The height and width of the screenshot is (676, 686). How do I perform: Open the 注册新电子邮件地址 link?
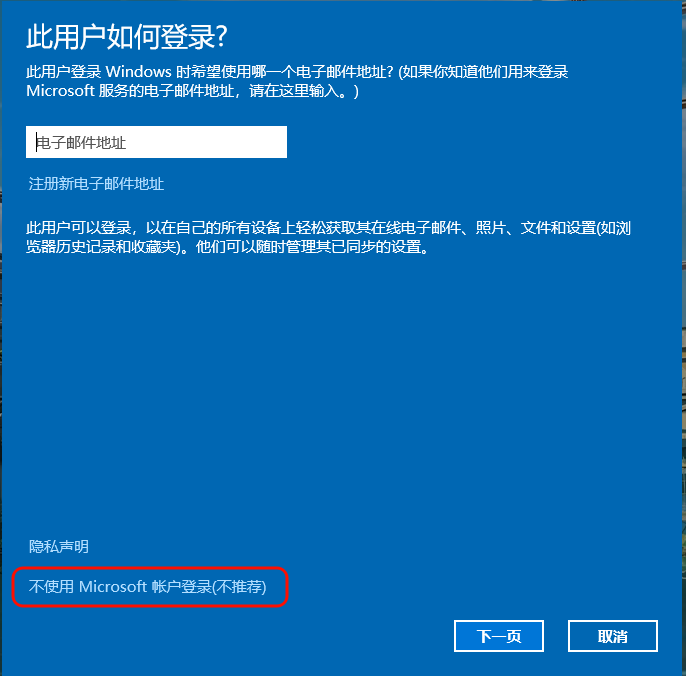tap(96, 184)
